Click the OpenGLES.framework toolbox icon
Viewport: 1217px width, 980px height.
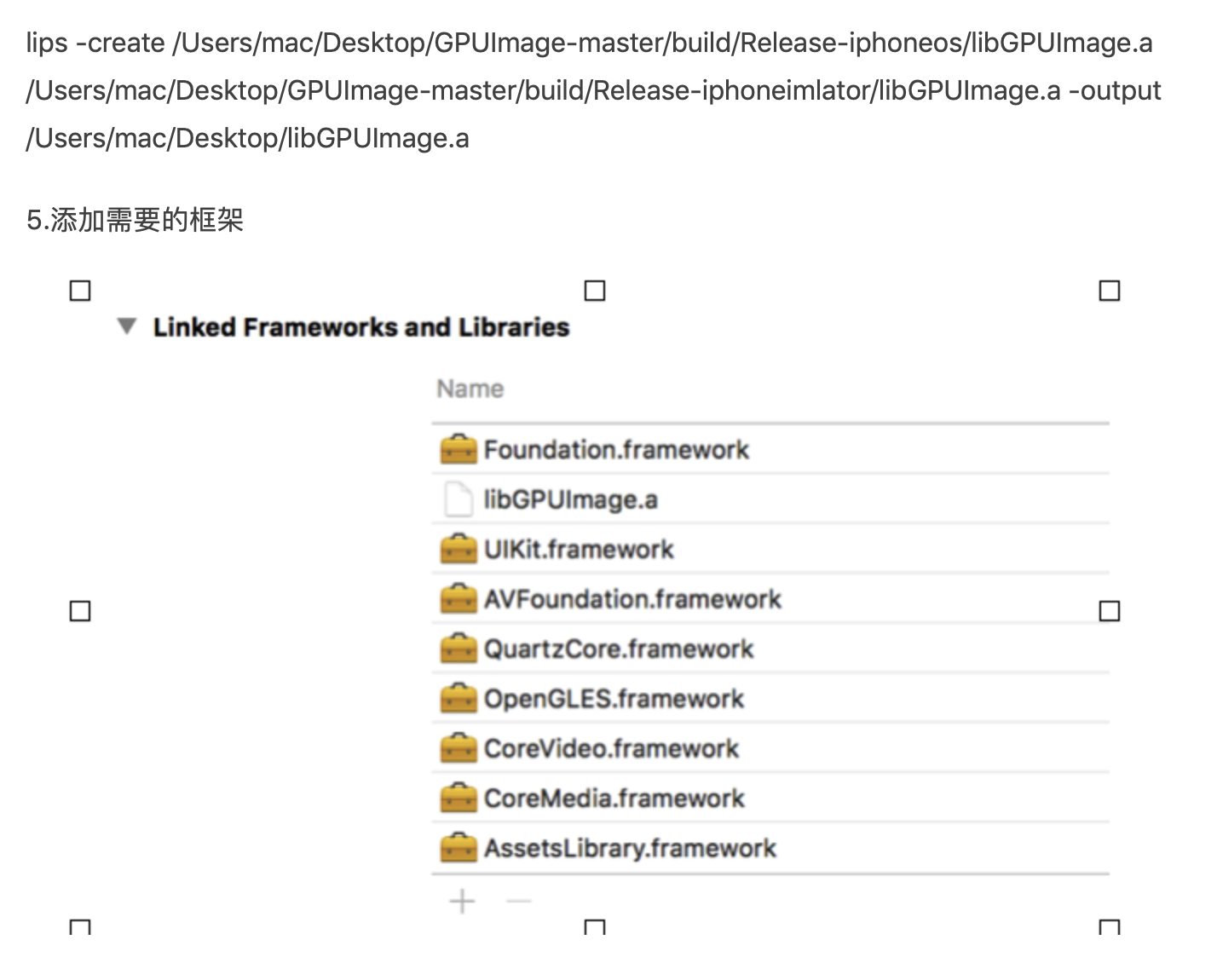click(x=458, y=699)
